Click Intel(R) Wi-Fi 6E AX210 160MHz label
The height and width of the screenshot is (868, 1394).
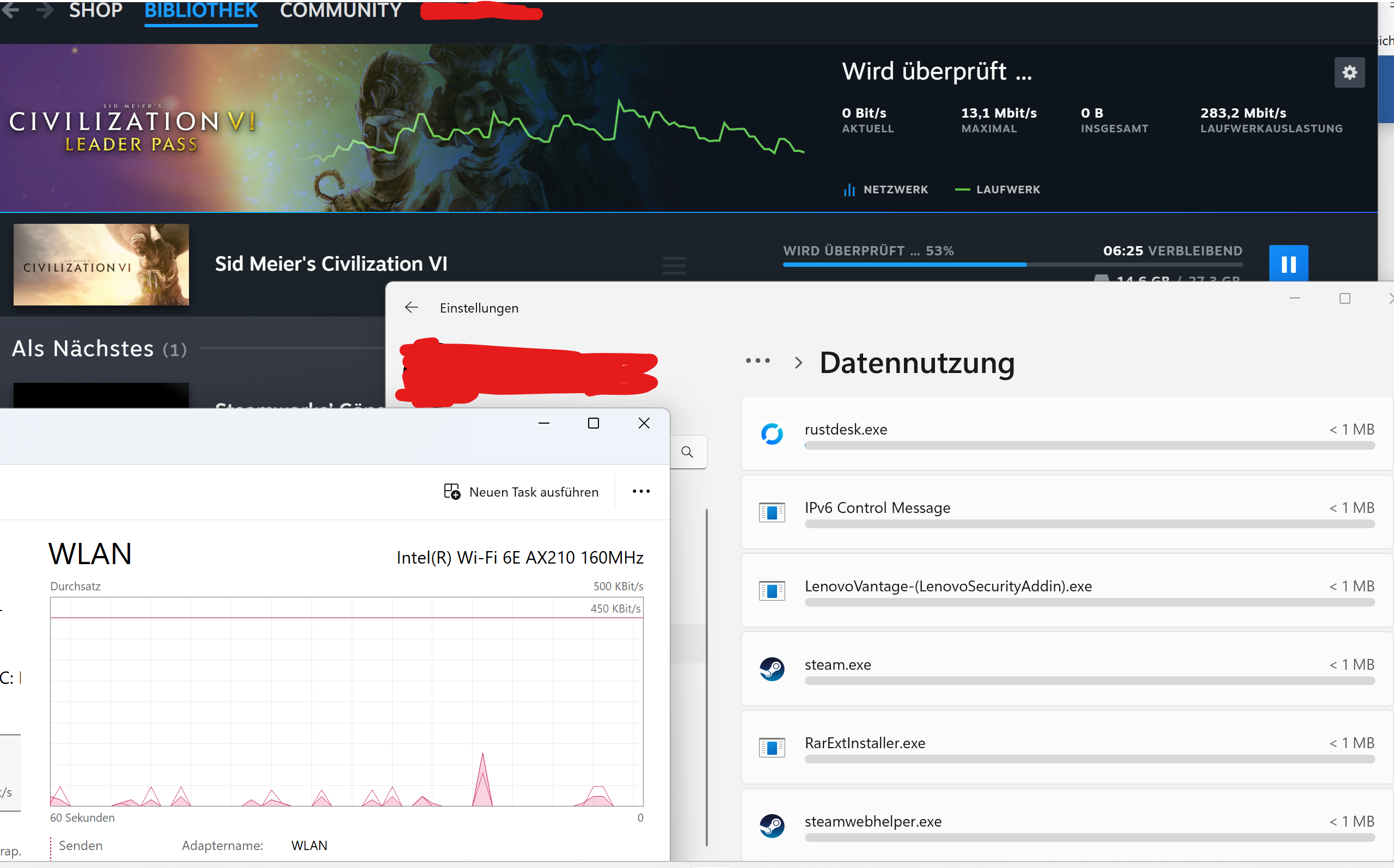click(x=520, y=558)
